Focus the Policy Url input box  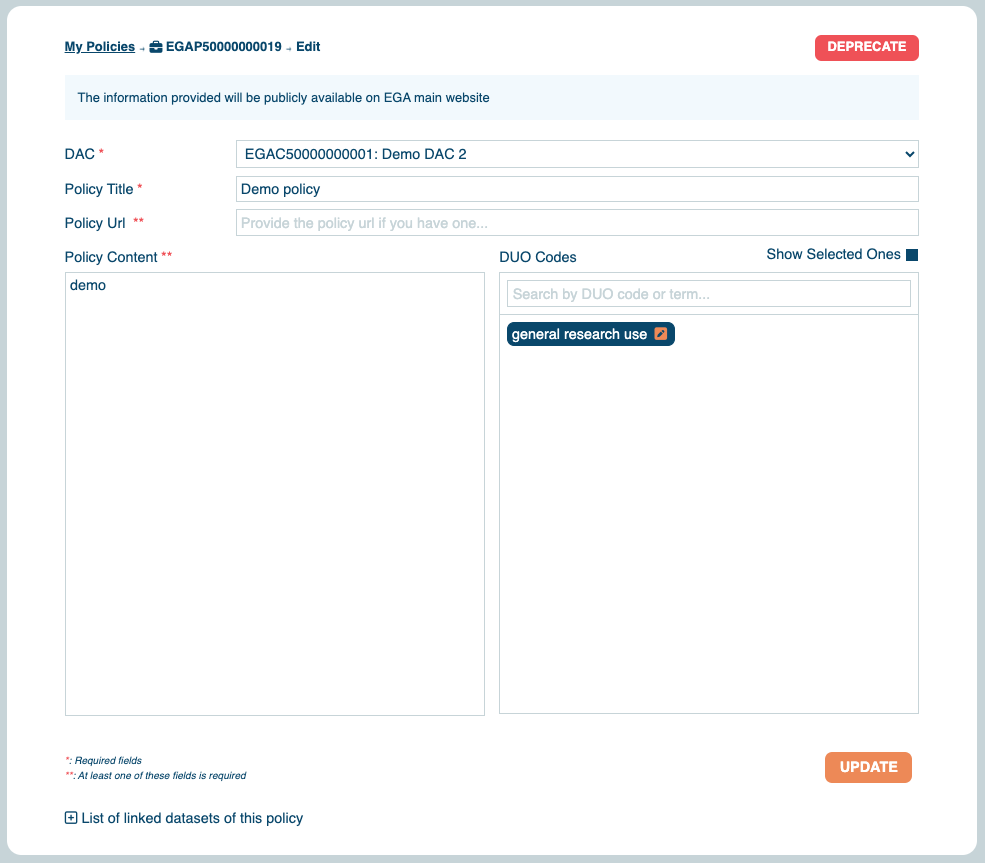576,223
